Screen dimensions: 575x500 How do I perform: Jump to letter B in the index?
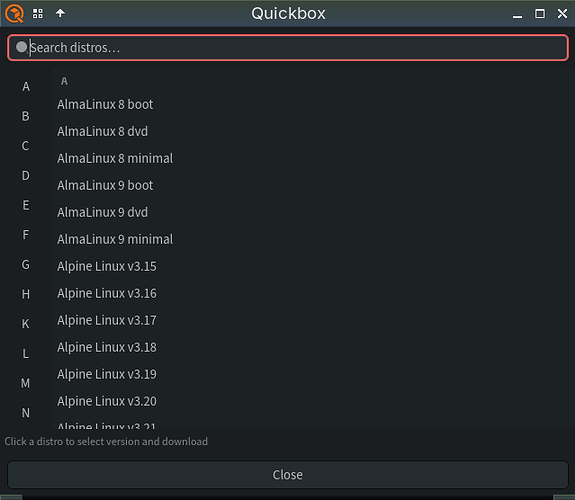pos(25,116)
